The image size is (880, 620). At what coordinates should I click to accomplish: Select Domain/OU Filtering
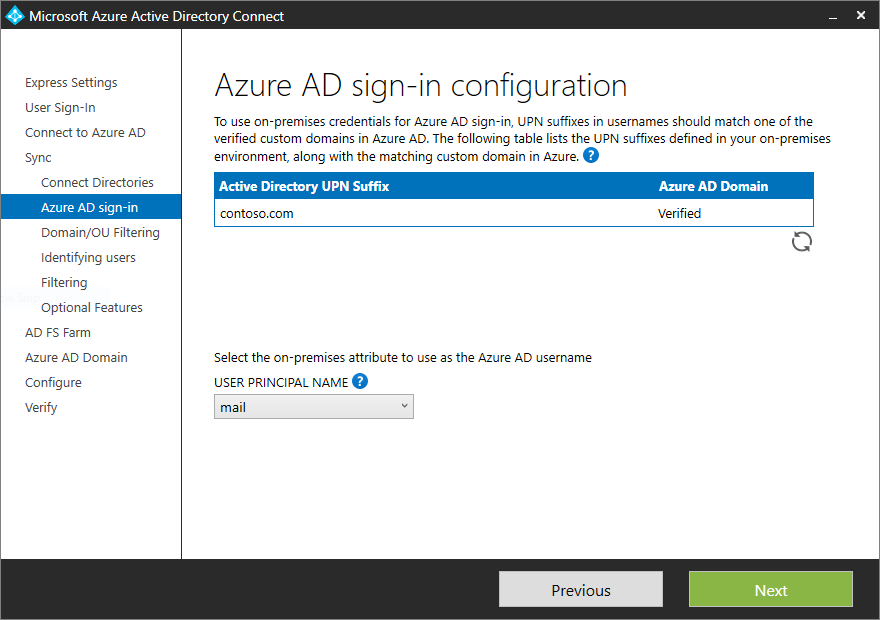[100, 232]
